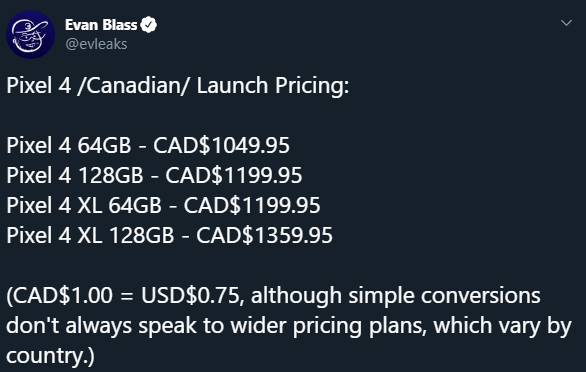Click the CAD$1.00 conversion text
Screen dimensions: 586x372
(62, 296)
